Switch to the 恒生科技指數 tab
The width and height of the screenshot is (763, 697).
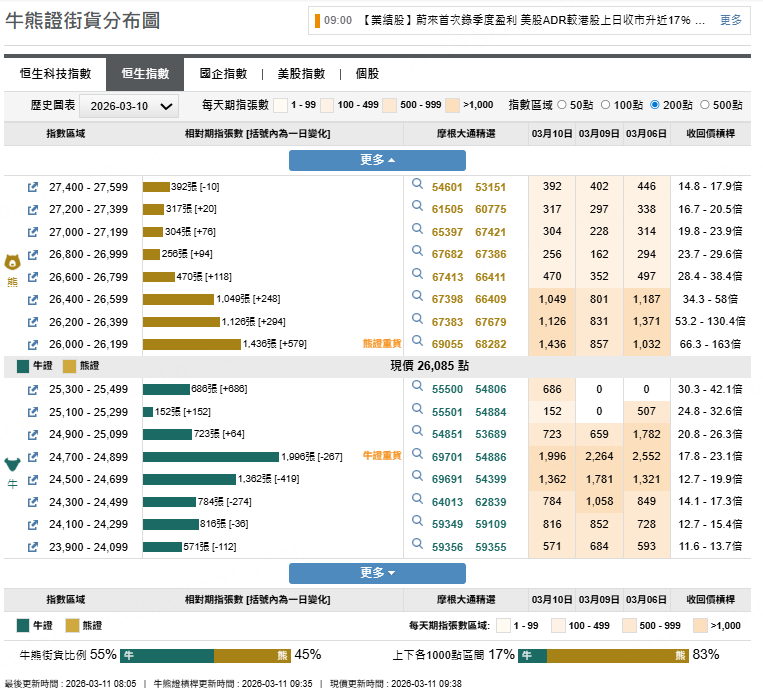(55, 73)
